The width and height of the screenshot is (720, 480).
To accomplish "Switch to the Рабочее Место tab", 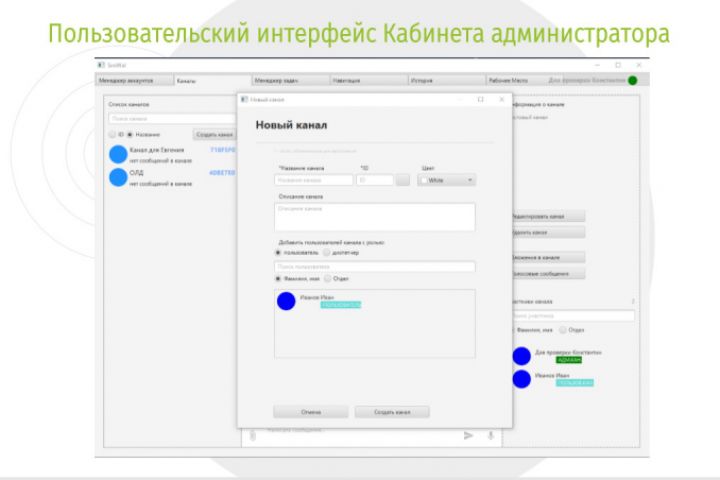I will (x=515, y=80).
